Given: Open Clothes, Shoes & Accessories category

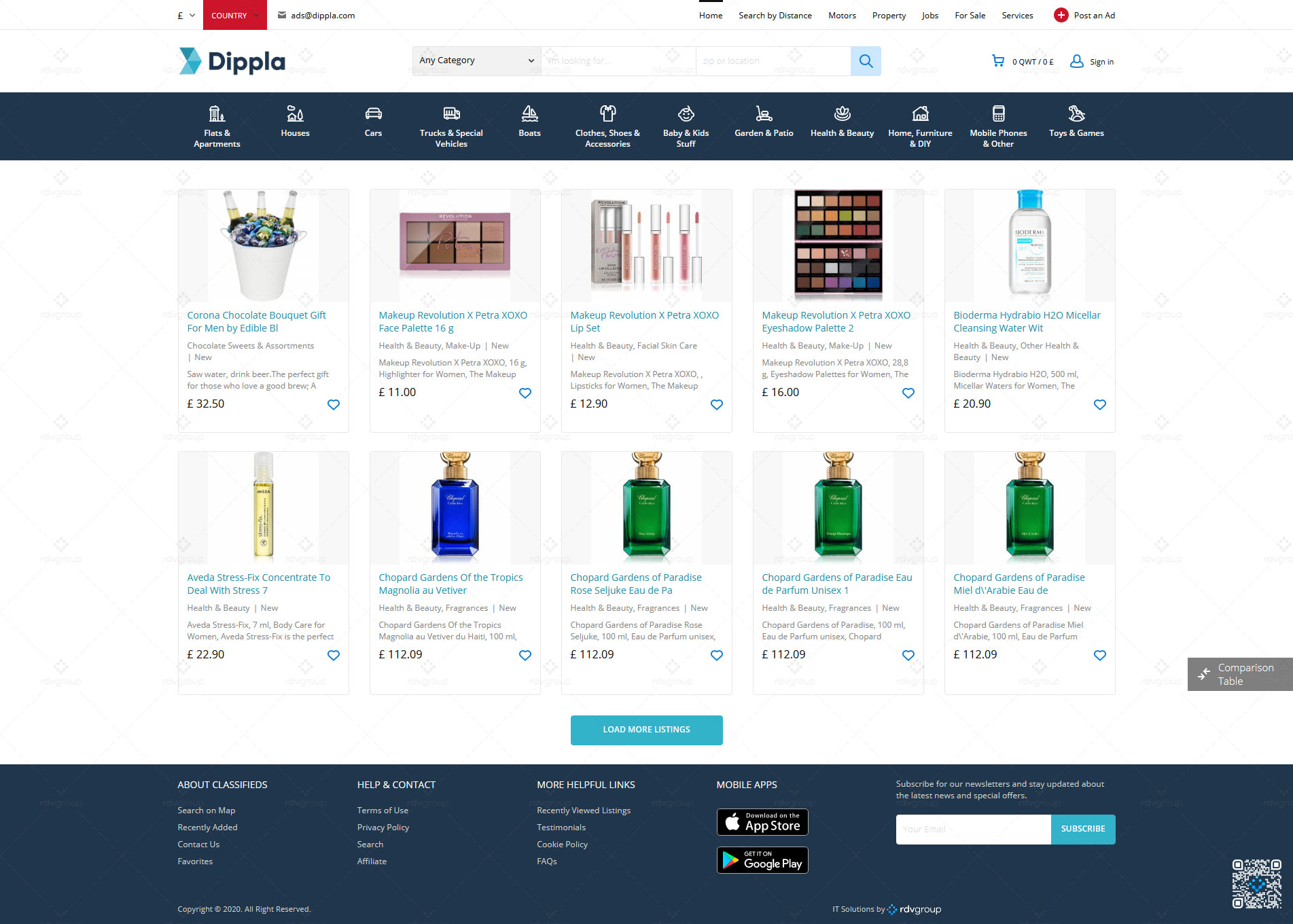Looking at the screenshot, I should click(607, 126).
